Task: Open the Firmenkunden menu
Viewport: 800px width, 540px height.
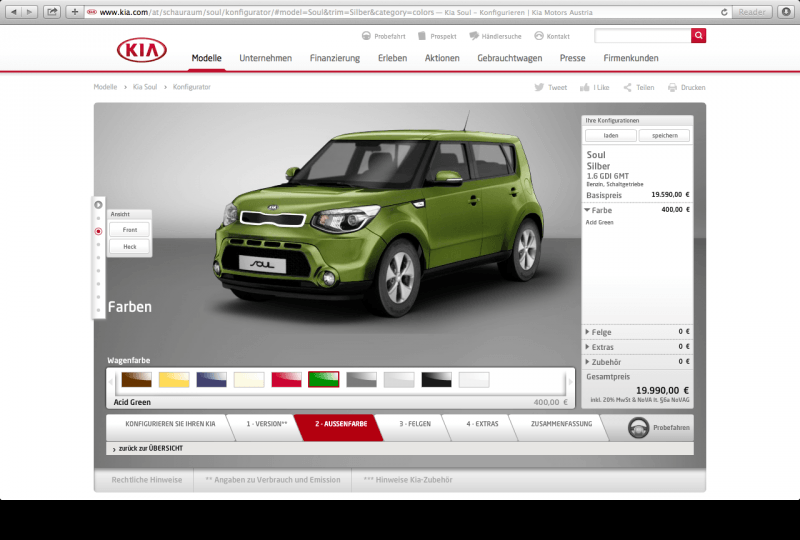Action: point(631,58)
